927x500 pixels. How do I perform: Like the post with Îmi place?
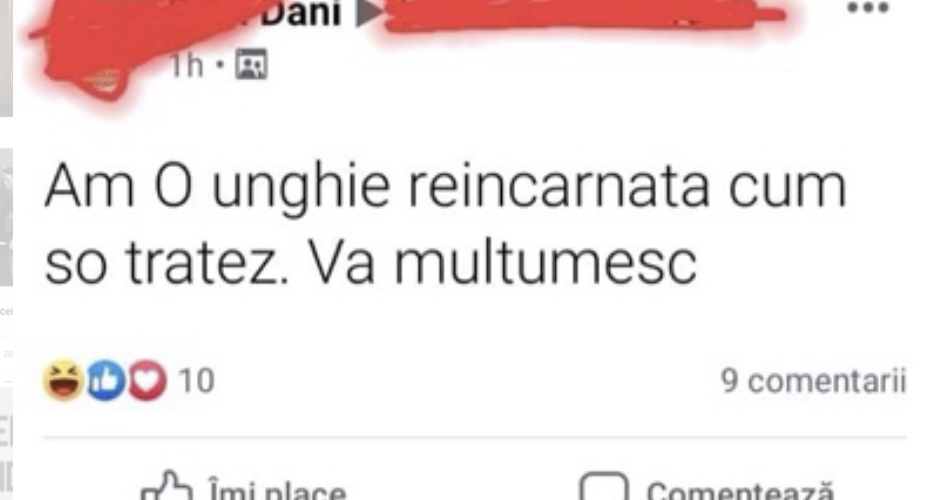[x=277, y=491]
